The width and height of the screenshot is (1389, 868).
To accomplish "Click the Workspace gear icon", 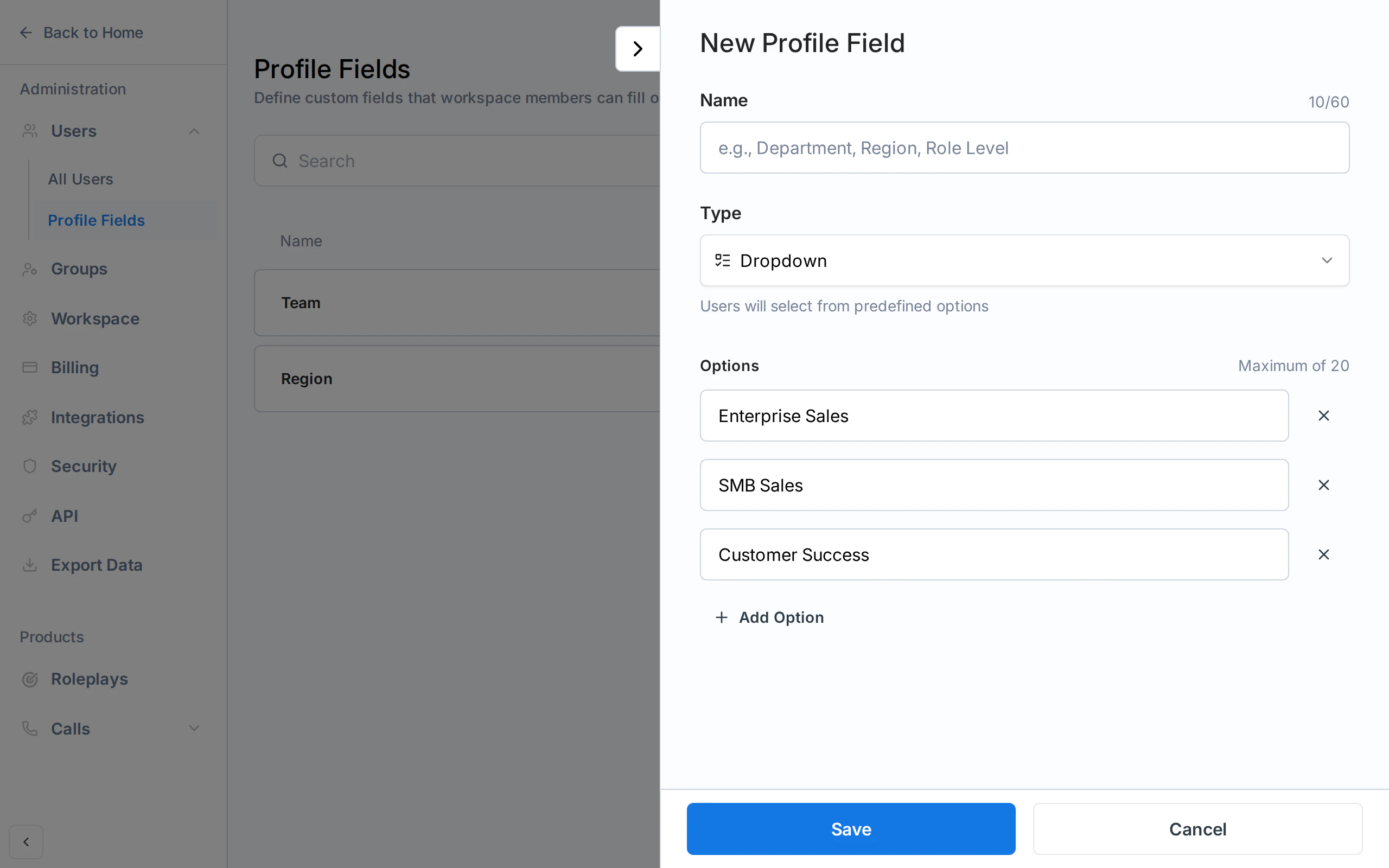I will tap(29, 318).
